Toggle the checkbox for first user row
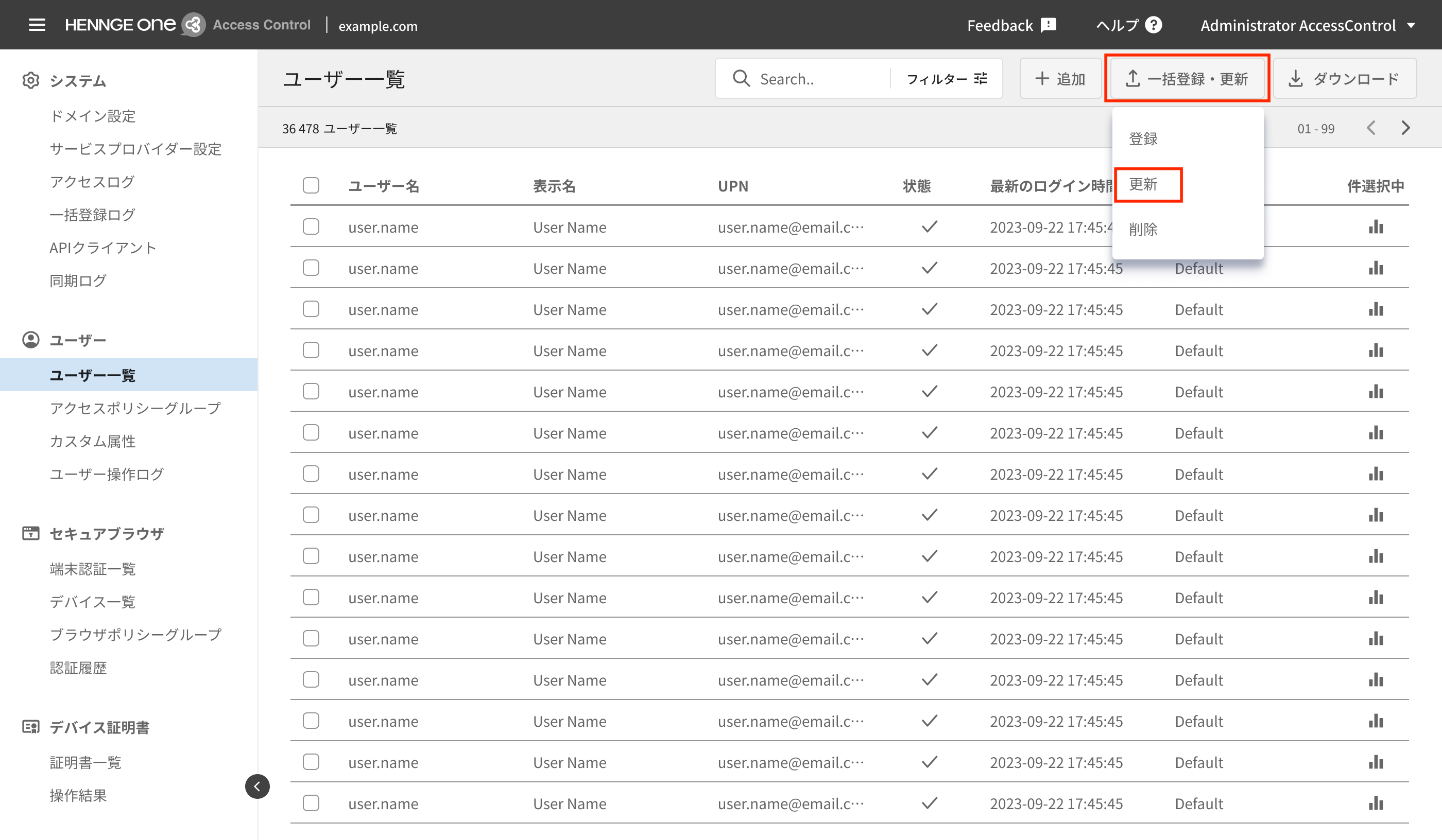 (x=311, y=226)
